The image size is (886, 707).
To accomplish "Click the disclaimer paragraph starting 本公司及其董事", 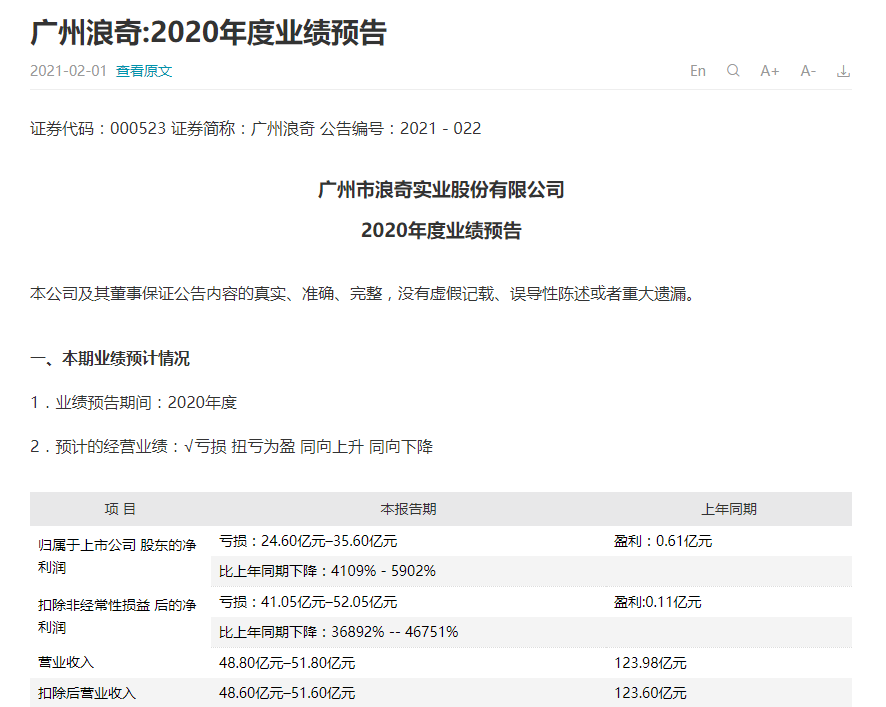I will (x=363, y=294).
